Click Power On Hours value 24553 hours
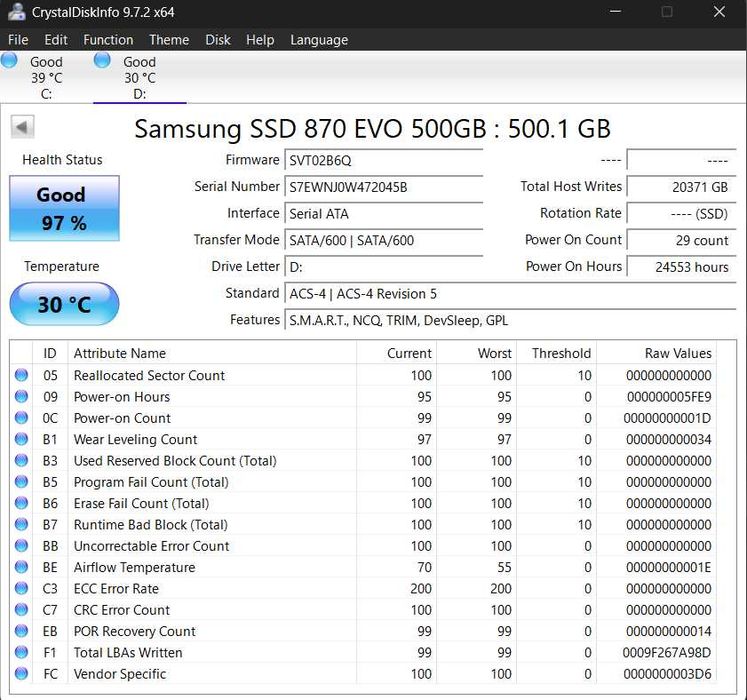The height and width of the screenshot is (700, 747). pyautogui.click(x=681, y=266)
